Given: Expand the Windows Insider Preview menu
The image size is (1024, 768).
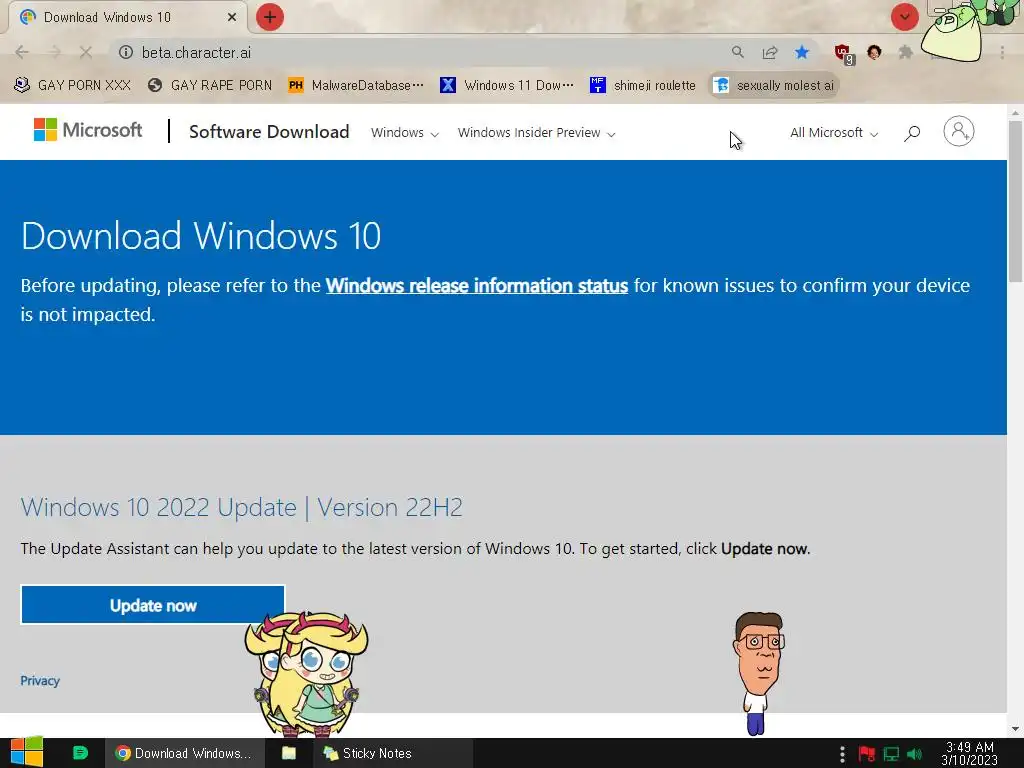Looking at the screenshot, I should 536,133.
